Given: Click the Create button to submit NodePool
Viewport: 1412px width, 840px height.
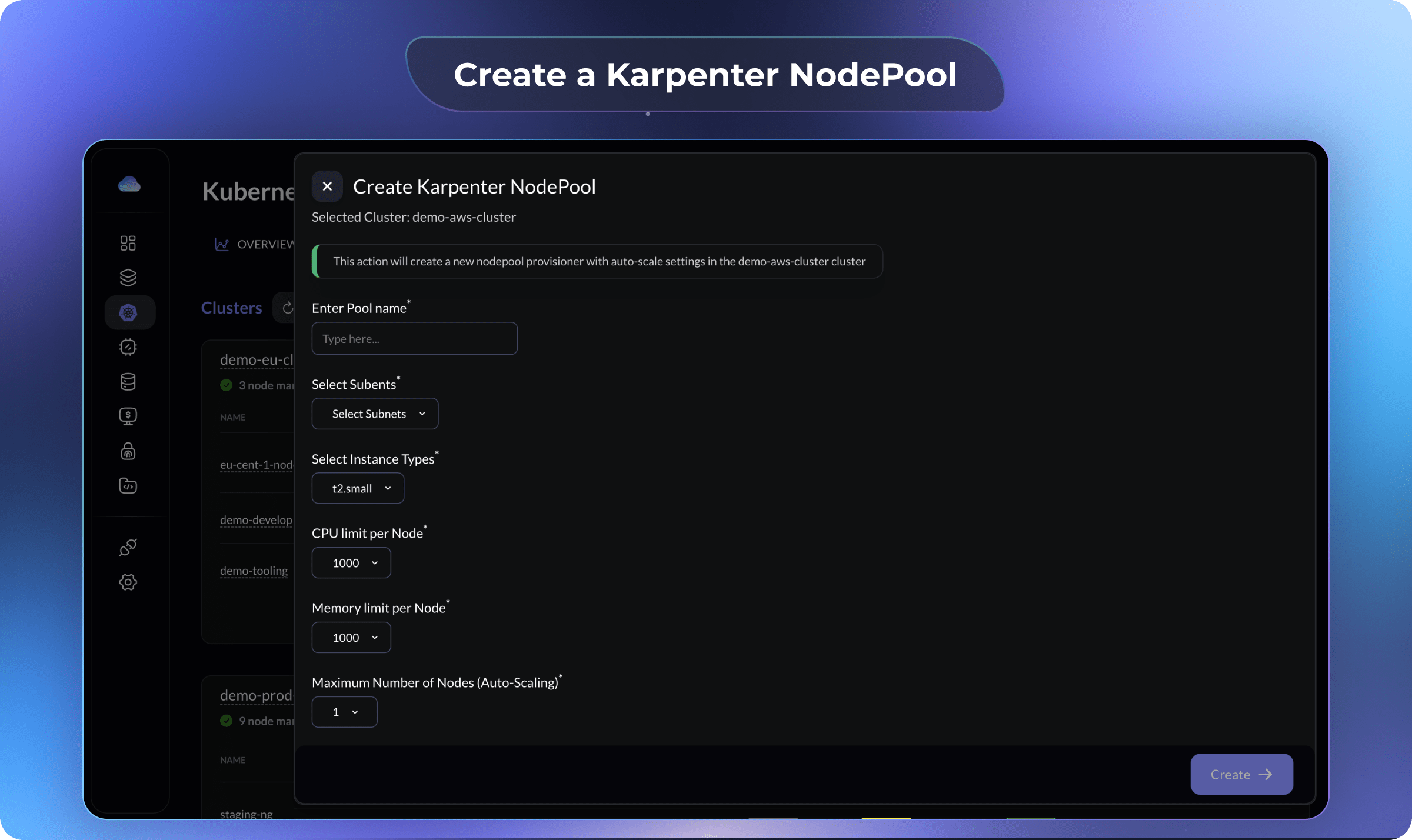Looking at the screenshot, I should [1241, 774].
